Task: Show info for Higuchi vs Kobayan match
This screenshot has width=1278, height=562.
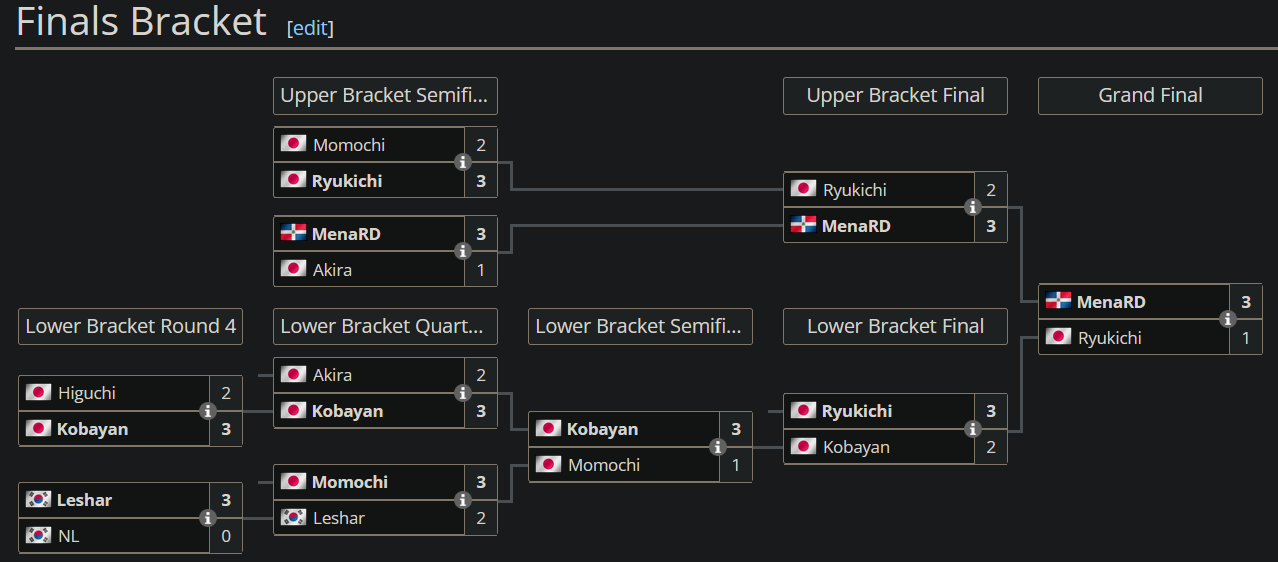Action: click(x=208, y=411)
